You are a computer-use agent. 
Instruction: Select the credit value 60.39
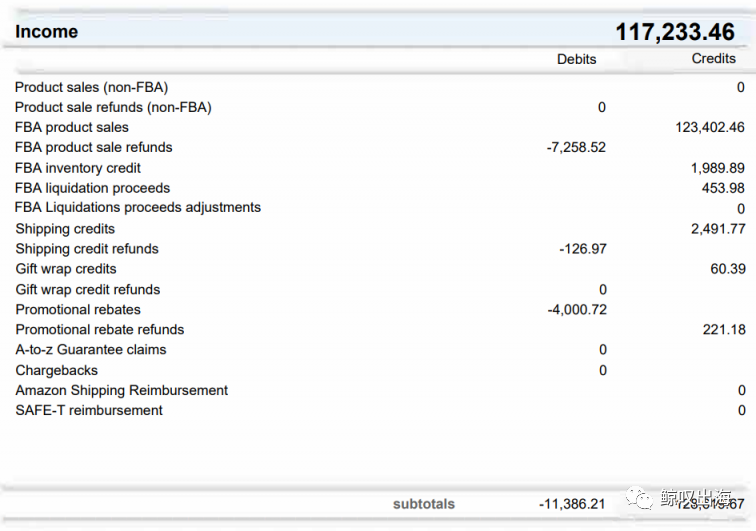[728, 269]
